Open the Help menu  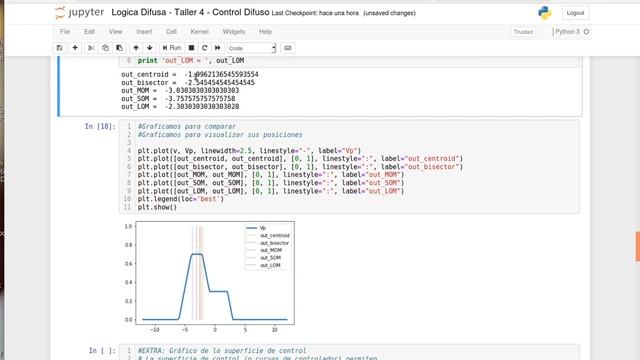pyautogui.click(x=265, y=31)
